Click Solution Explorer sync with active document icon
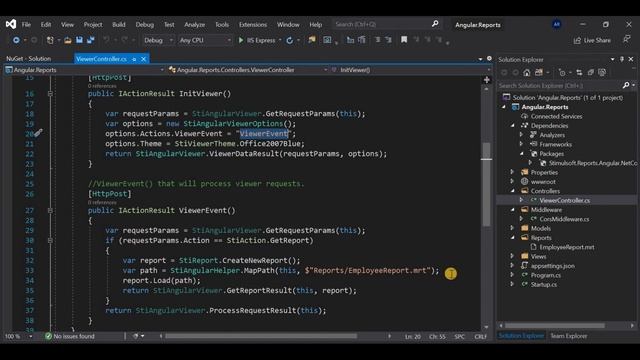640x360 pixels. coord(579,73)
